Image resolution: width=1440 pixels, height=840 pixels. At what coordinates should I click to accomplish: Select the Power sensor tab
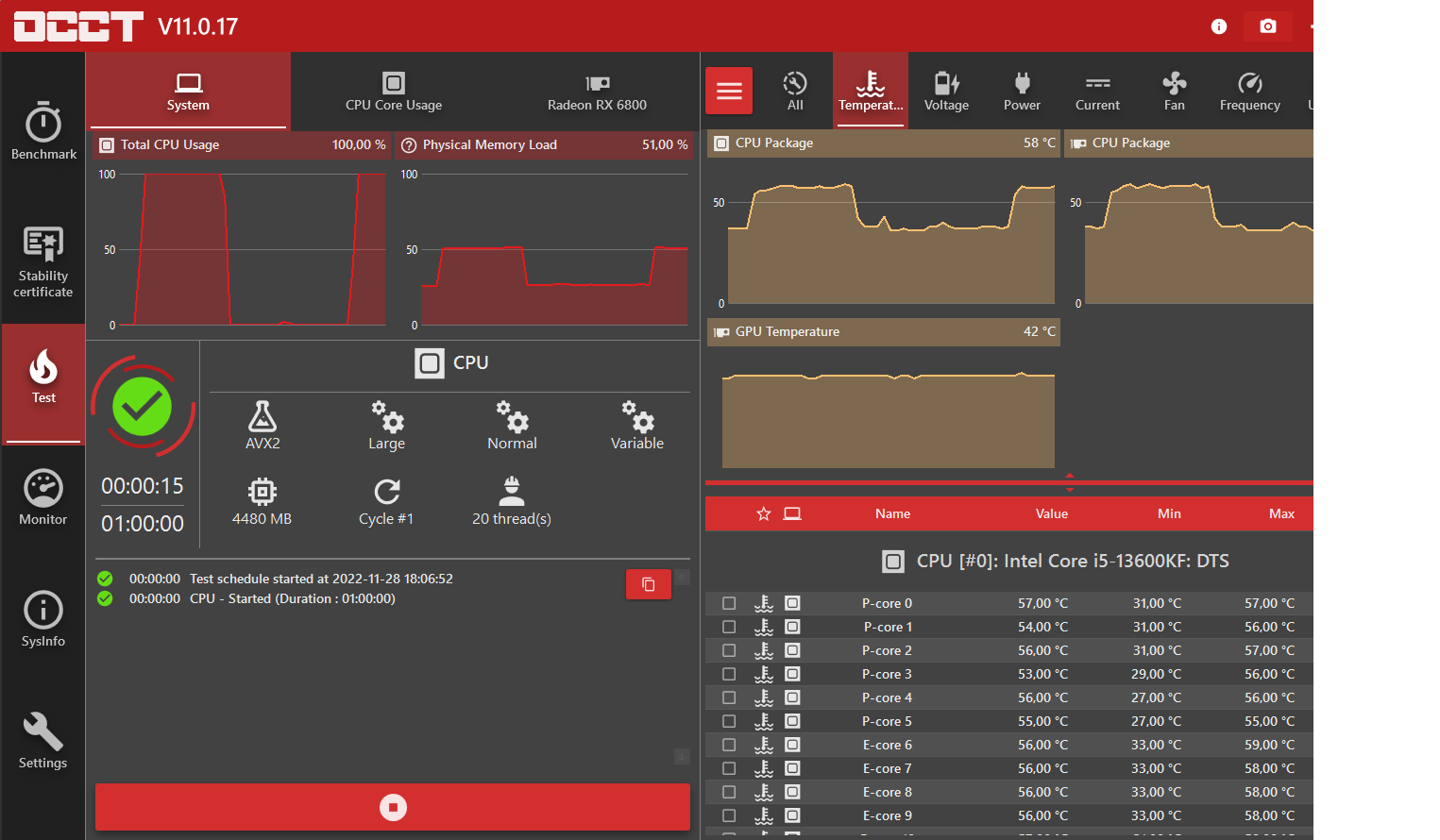1022,92
